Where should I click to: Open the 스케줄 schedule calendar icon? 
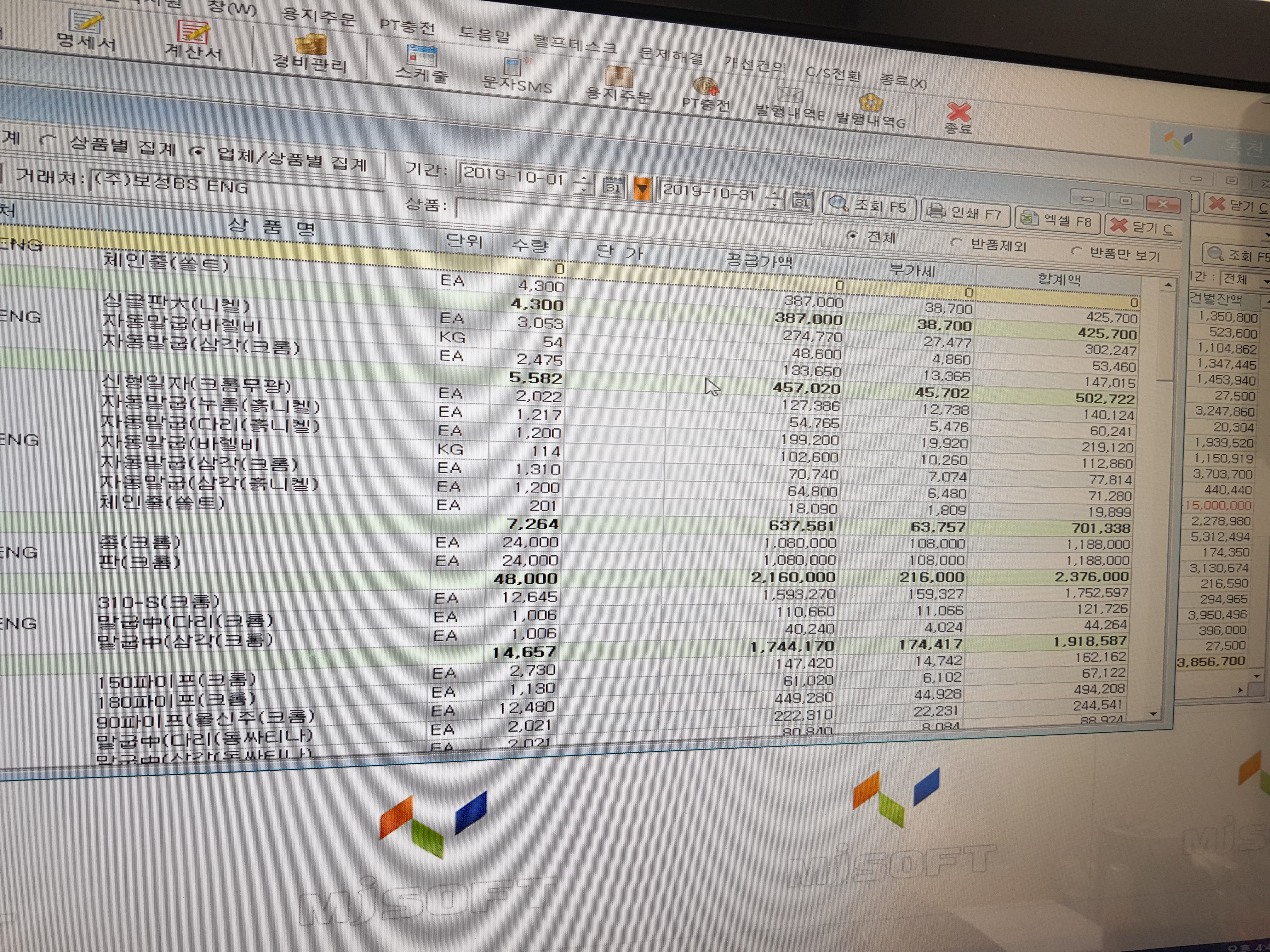pyautogui.click(x=421, y=64)
